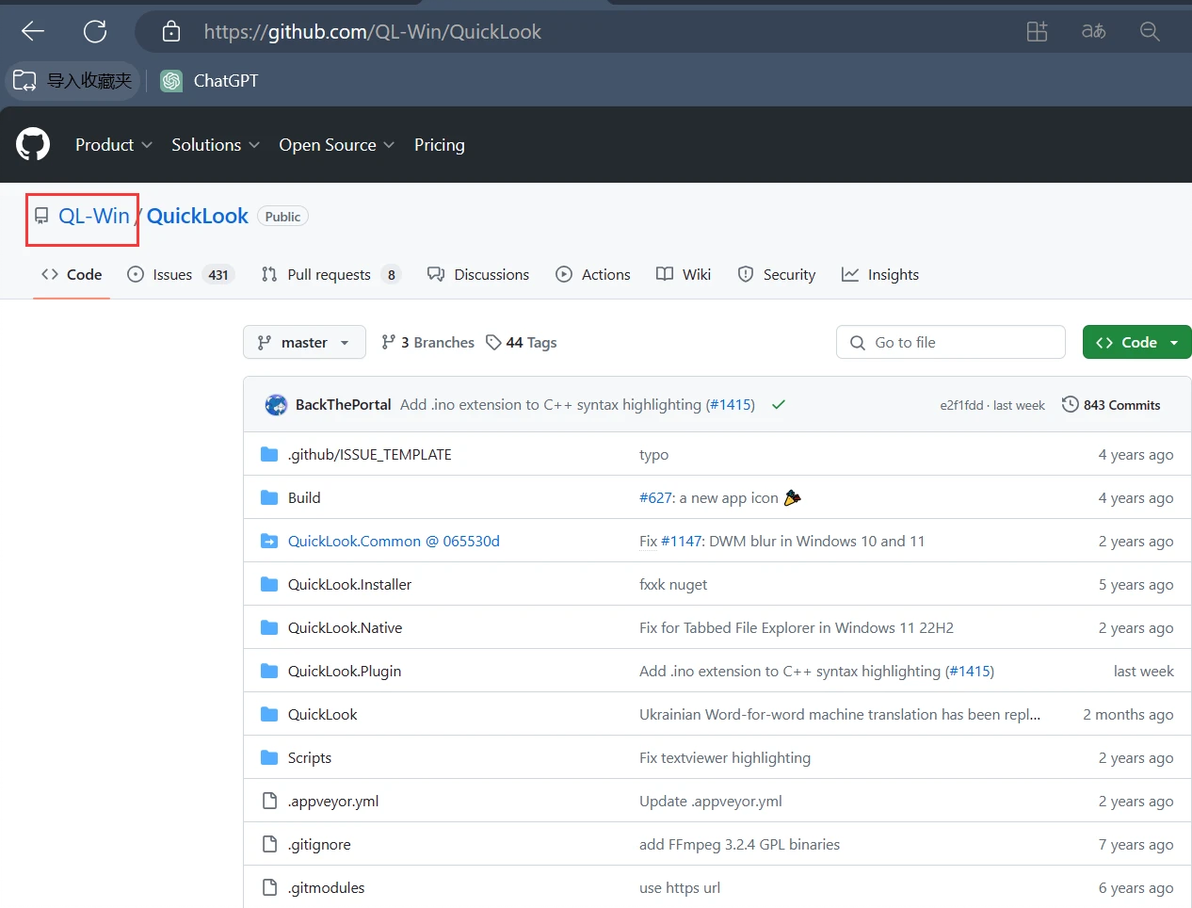Click the Go to file search field
Viewport: 1192px width, 908px height.
click(x=950, y=342)
